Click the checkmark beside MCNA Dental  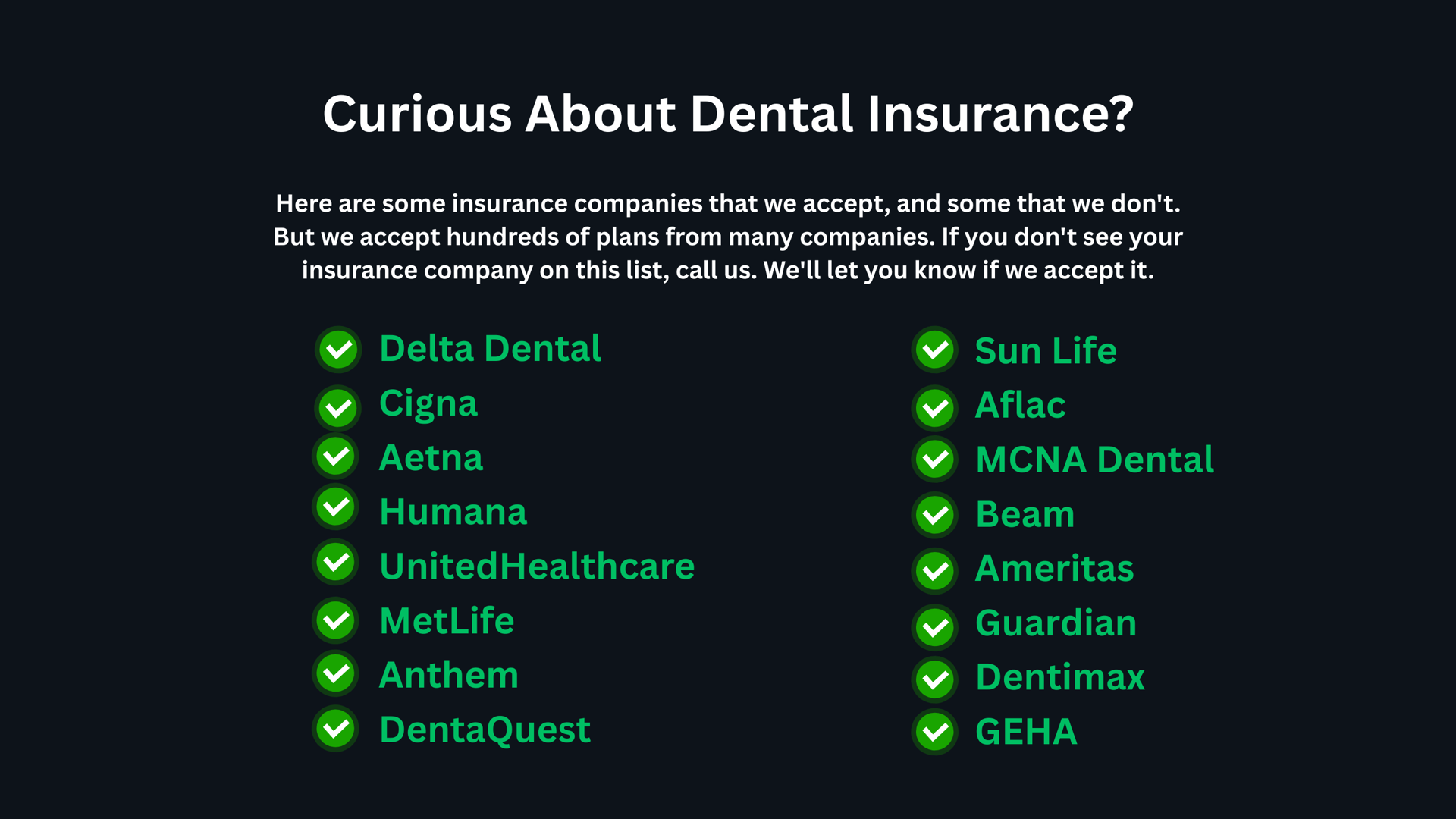click(x=935, y=459)
